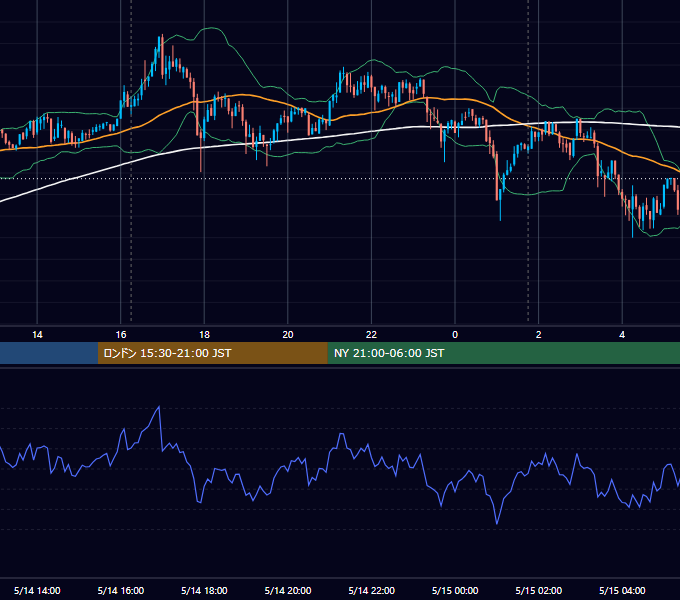Viewport: 680px width, 600px height.
Task: Click the 18 hour axis label
Action: pos(204,335)
